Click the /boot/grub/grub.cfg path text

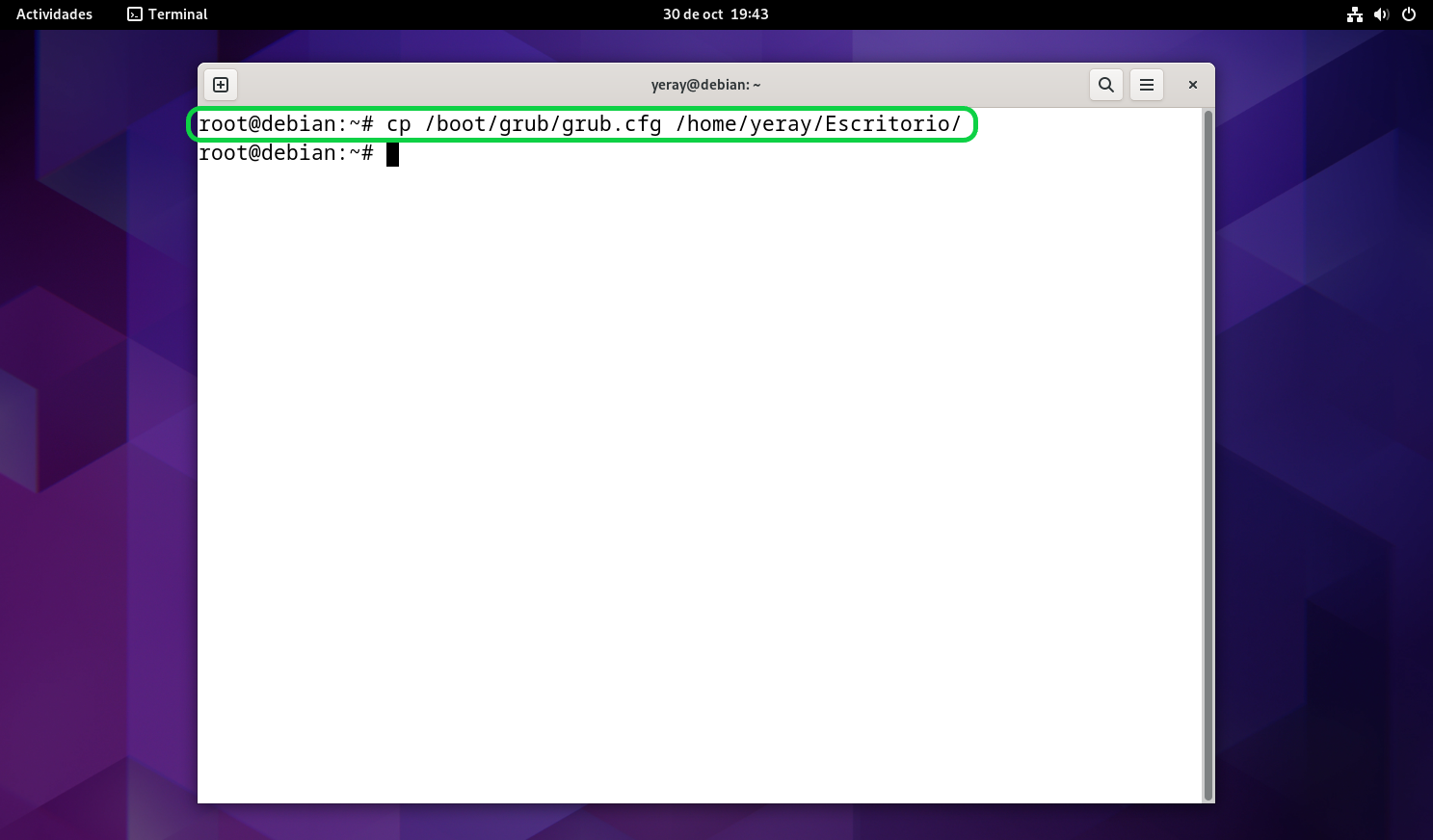(x=544, y=124)
